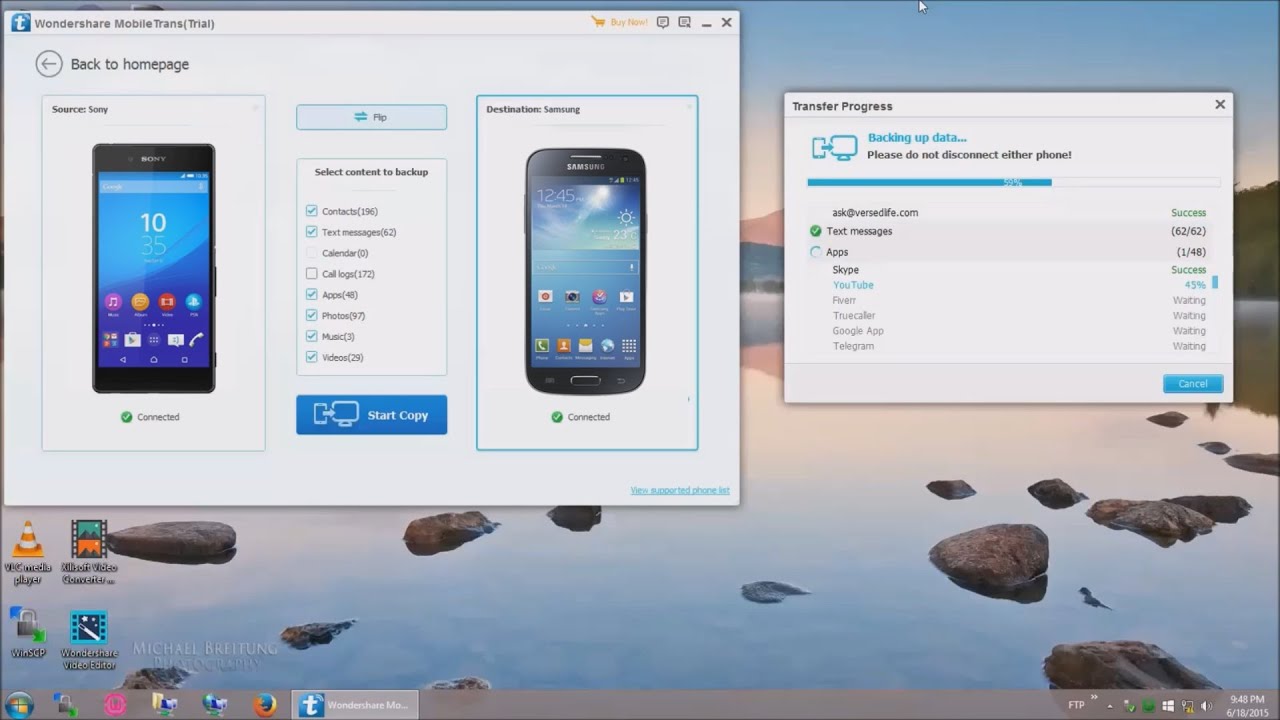Screen dimensions: 1280x720
Task: Click the Back to homepage arrow icon
Action: click(x=49, y=64)
